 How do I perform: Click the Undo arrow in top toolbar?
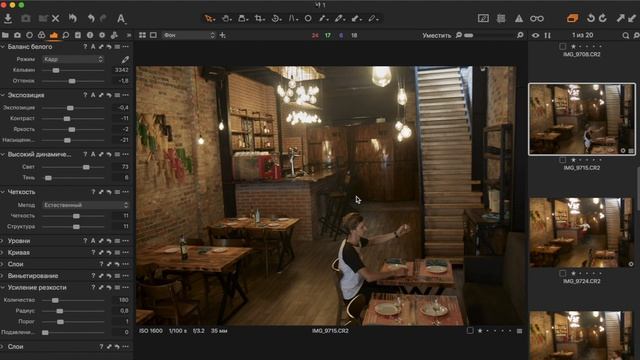(x=91, y=18)
